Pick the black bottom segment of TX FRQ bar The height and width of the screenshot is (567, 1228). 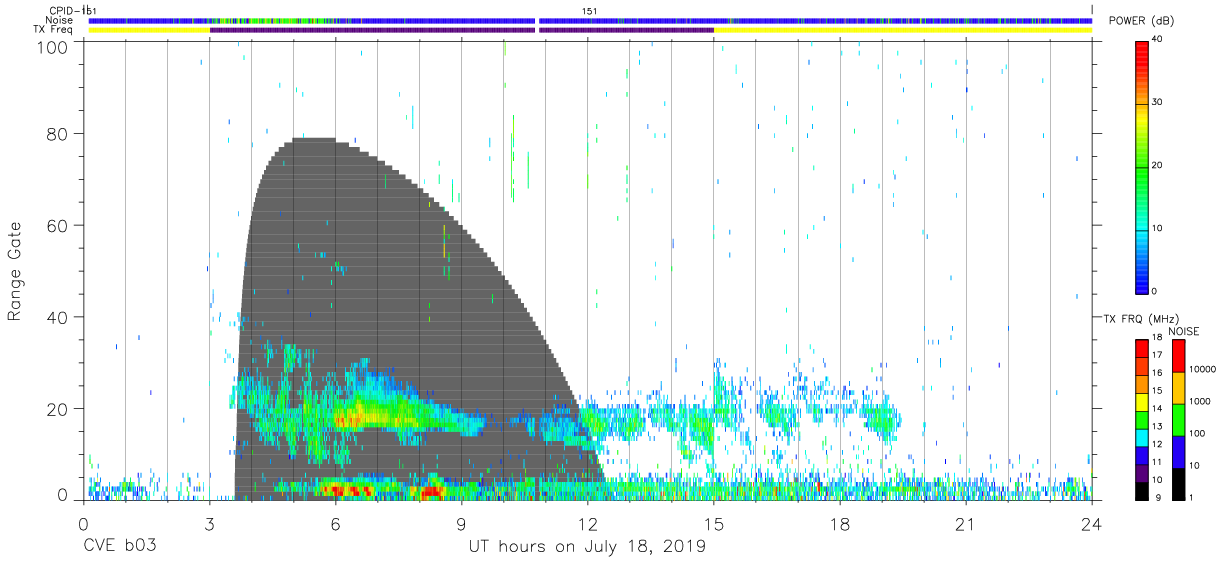click(x=1142, y=491)
